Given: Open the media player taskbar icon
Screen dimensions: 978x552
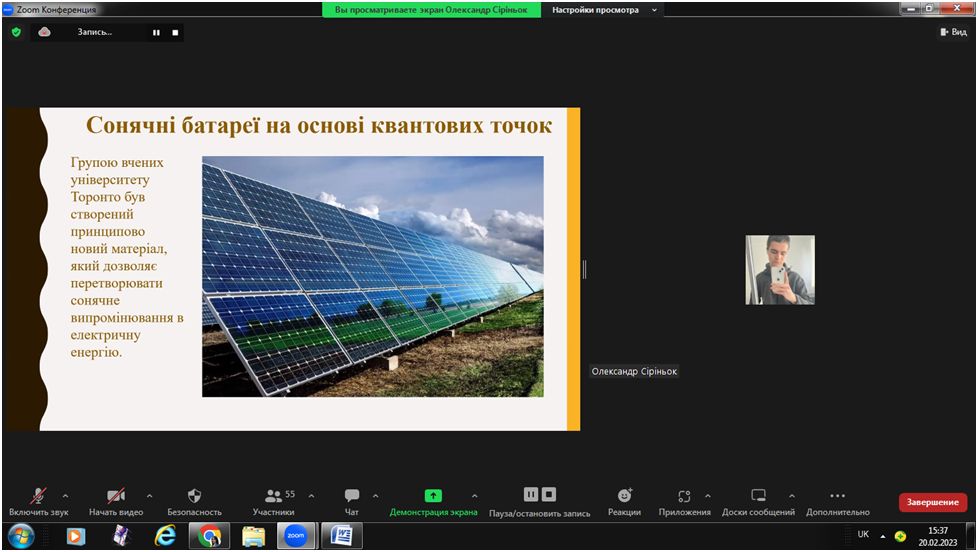Looking at the screenshot, I should click(x=76, y=536).
